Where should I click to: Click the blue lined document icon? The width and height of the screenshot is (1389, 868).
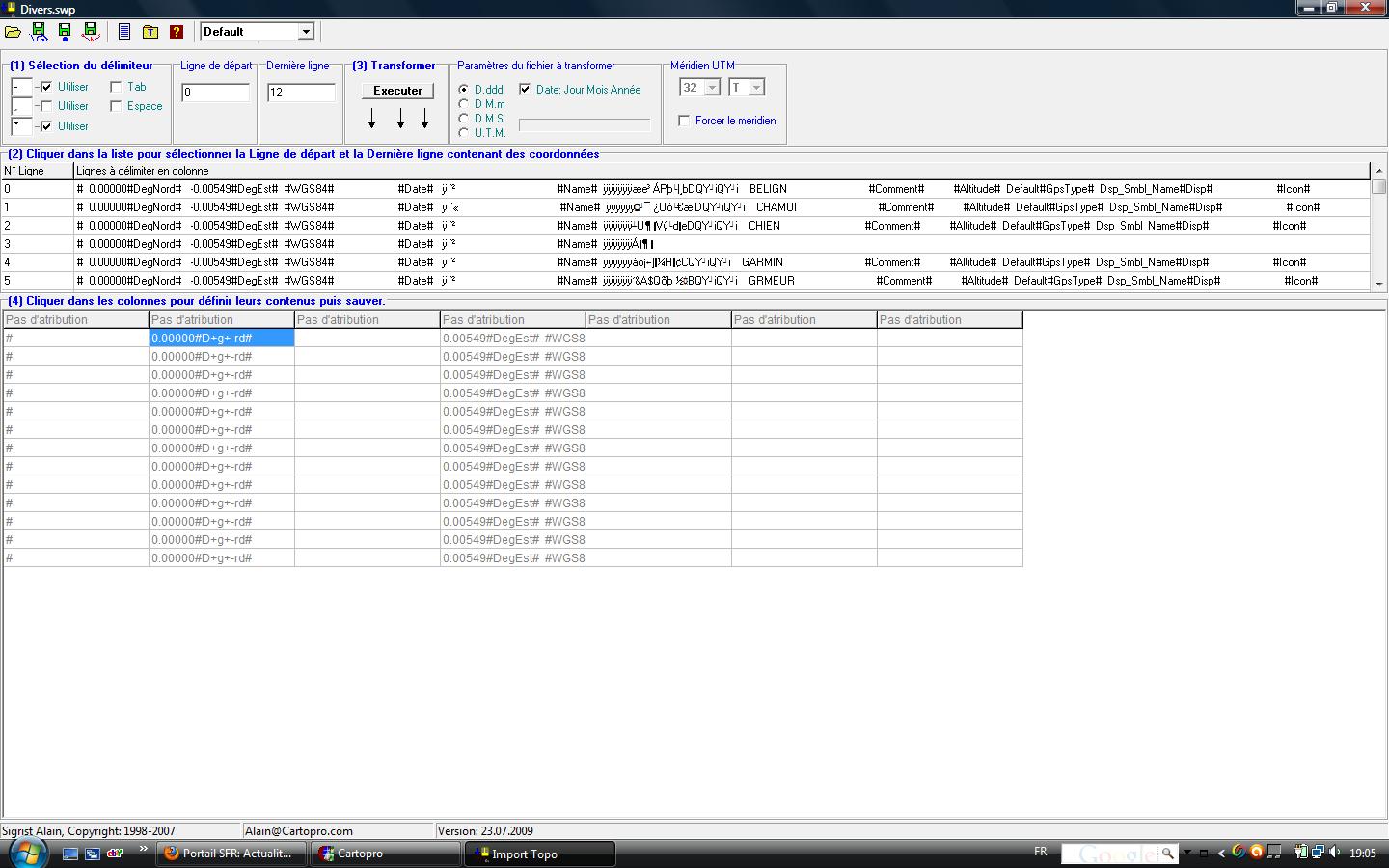124,32
